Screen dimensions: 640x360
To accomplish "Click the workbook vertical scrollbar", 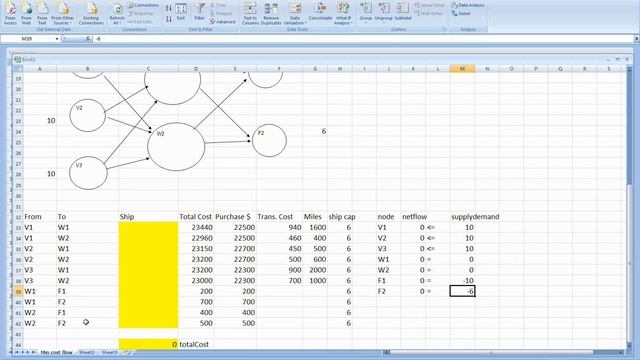I will click(x=629, y=210).
